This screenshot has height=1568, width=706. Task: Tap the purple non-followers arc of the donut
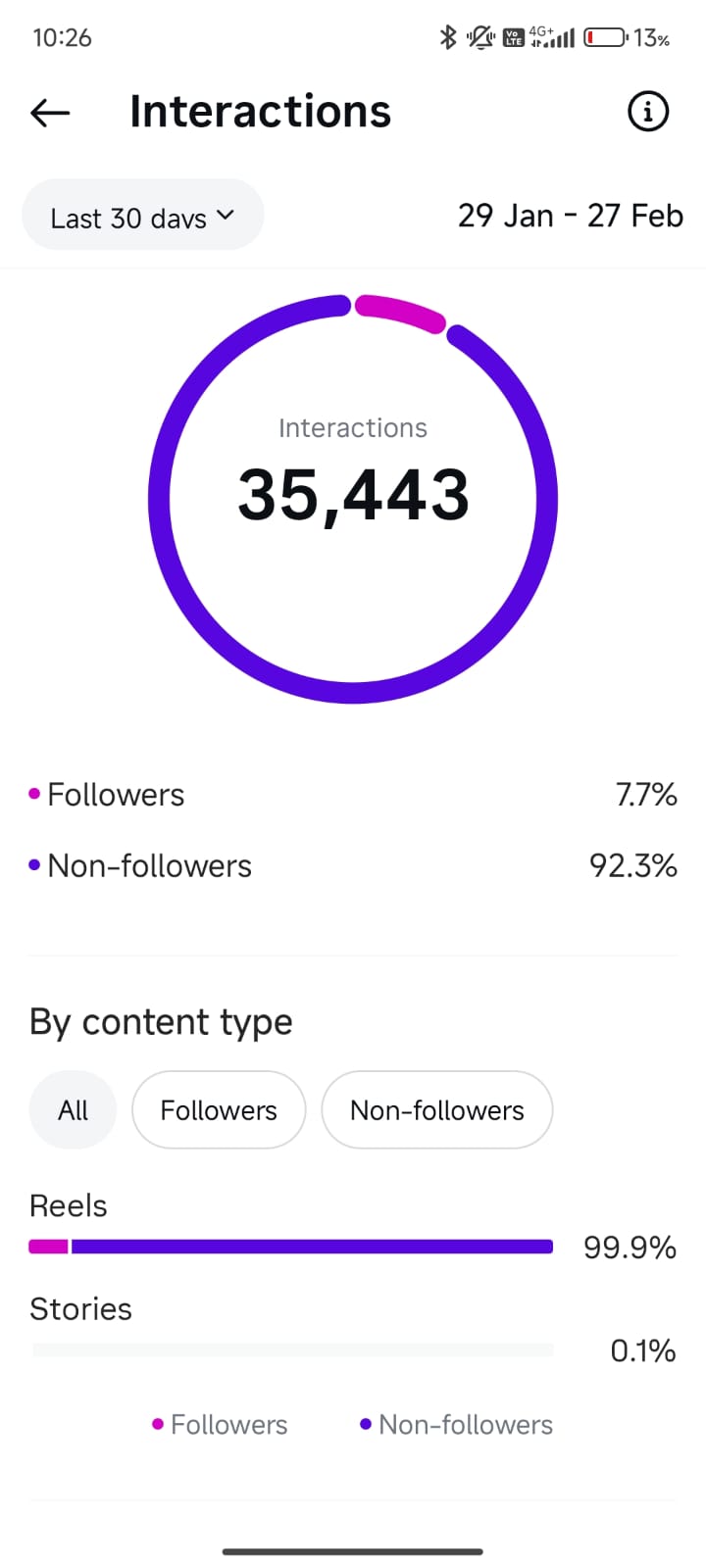click(x=159, y=500)
